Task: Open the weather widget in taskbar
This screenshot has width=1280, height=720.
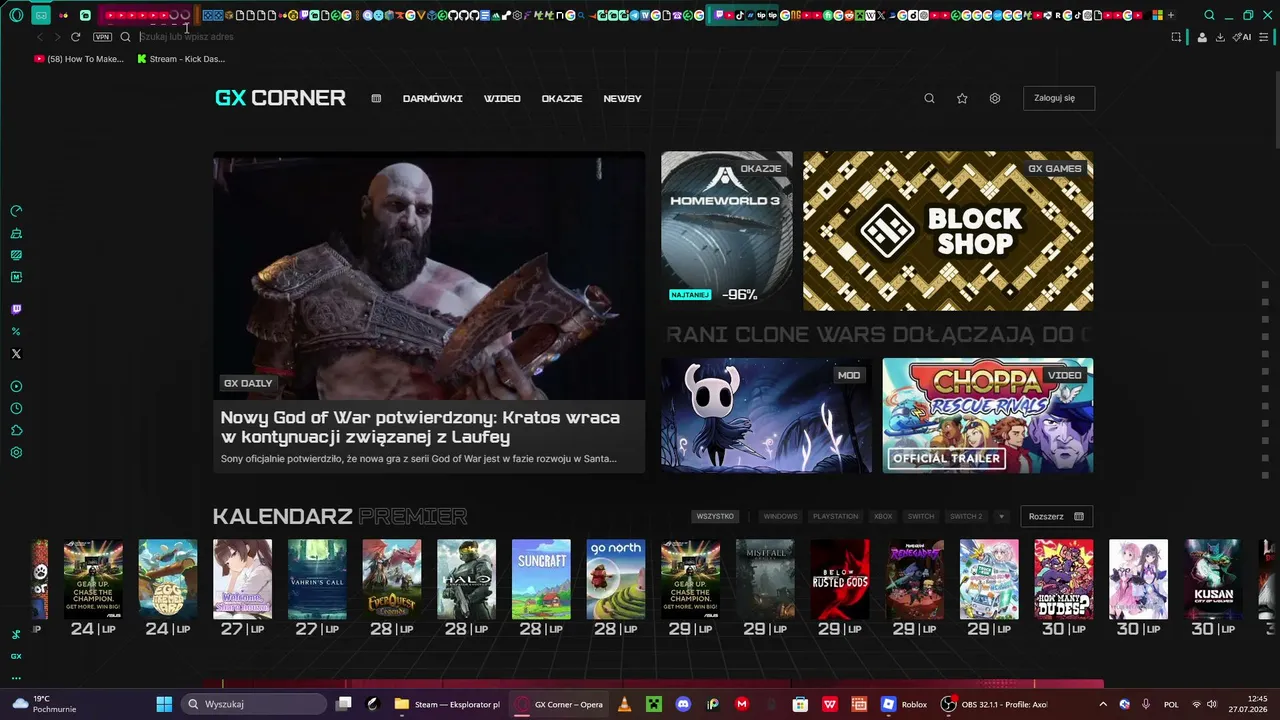Action: (x=42, y=704)
